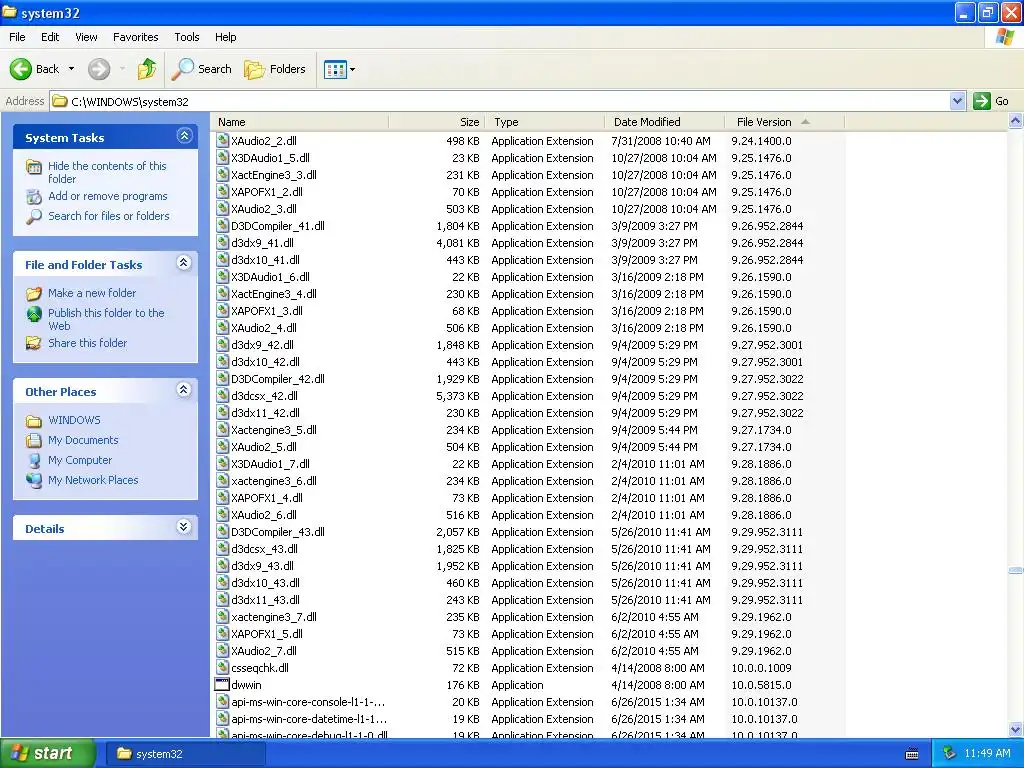Toggle the Folders pane button
This screenshot has width=1024, height=768.
click(275, 69)
